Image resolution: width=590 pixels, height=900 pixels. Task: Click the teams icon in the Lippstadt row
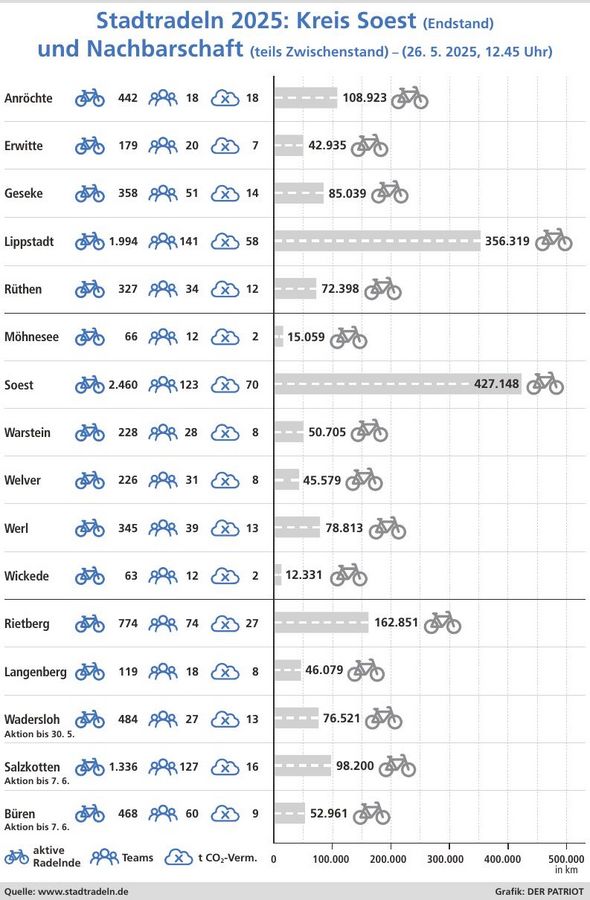[x=163, y=242]
